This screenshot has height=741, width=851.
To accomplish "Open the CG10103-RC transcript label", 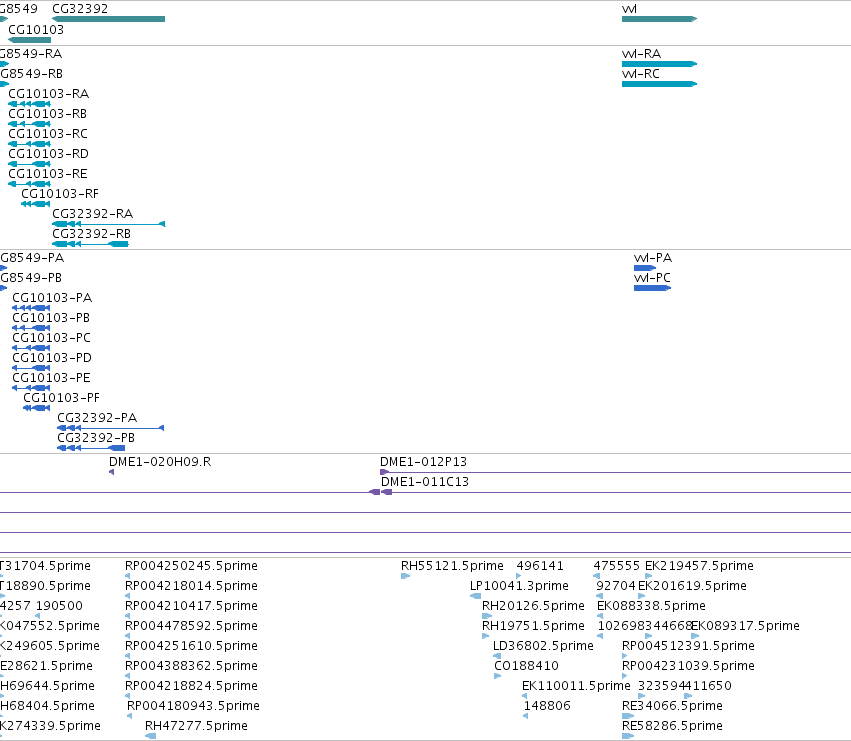I will tap(48, 134).
